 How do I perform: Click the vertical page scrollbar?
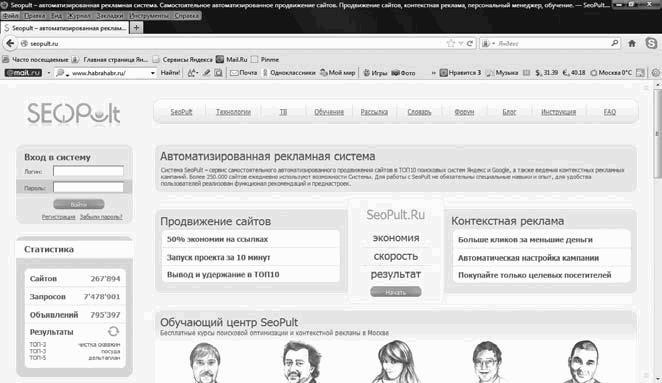(x=658, y=231)
